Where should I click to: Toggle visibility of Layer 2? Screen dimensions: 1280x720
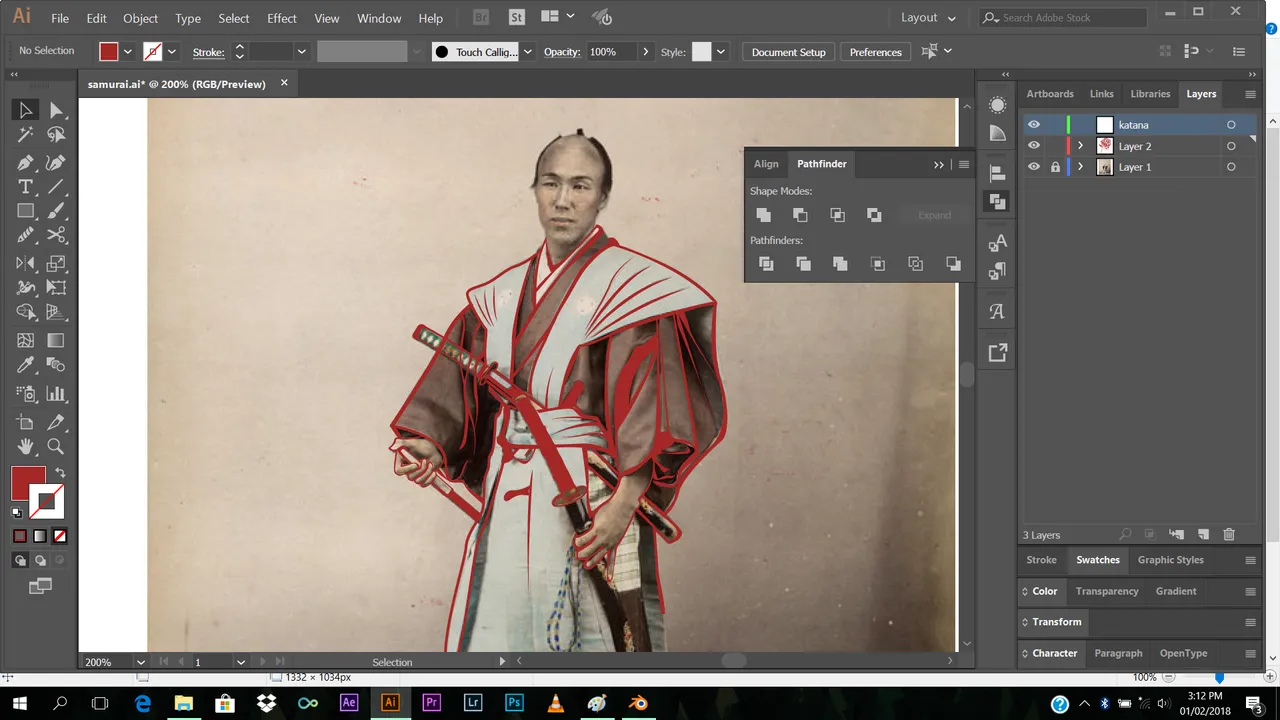coord(1034,146)
